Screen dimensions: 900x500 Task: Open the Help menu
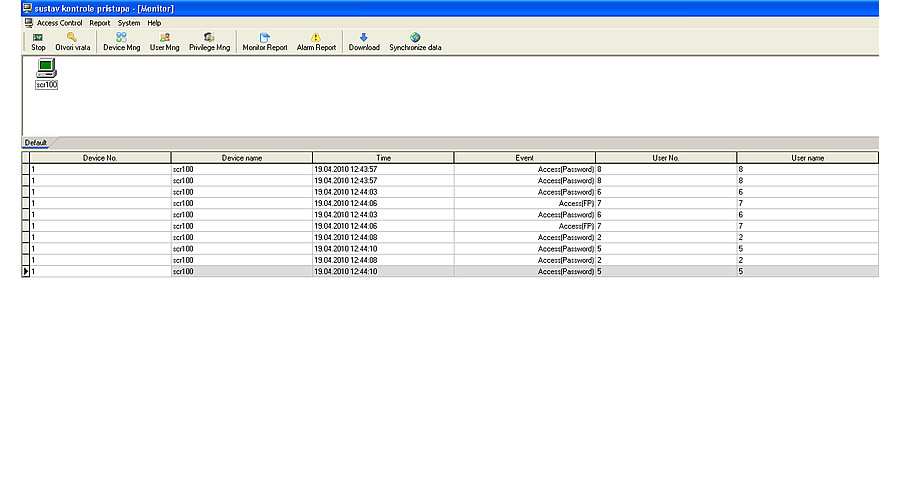click(154, 22)
